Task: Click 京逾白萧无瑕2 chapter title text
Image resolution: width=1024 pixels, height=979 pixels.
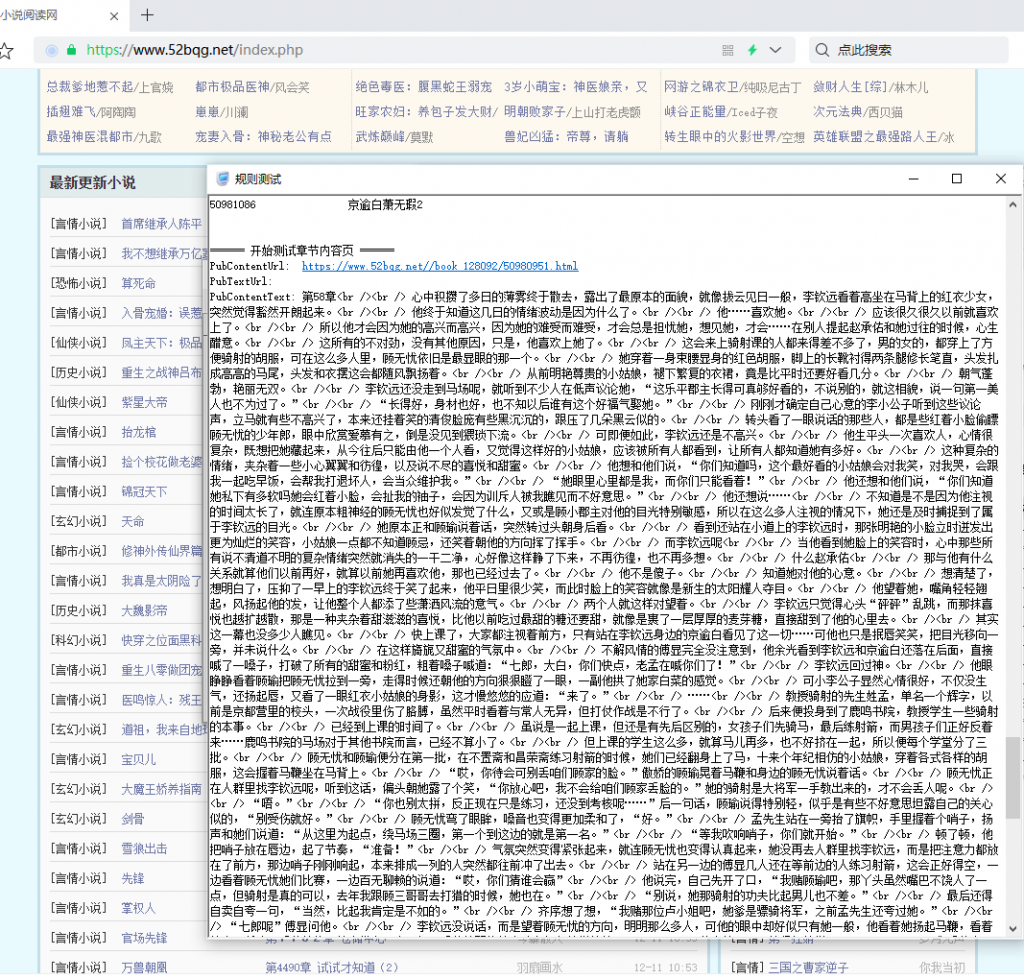Action: click(385, 205)
